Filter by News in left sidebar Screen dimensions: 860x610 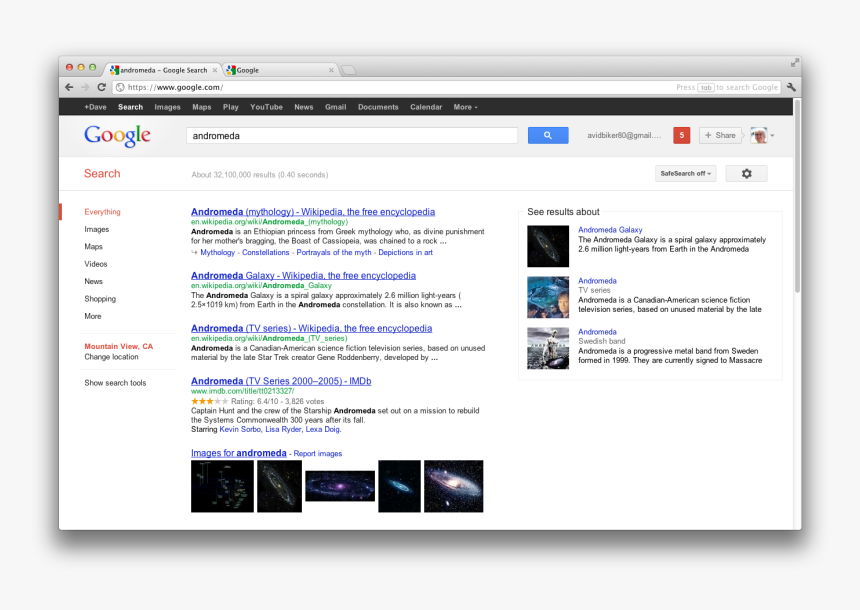(x=93, y=281)
